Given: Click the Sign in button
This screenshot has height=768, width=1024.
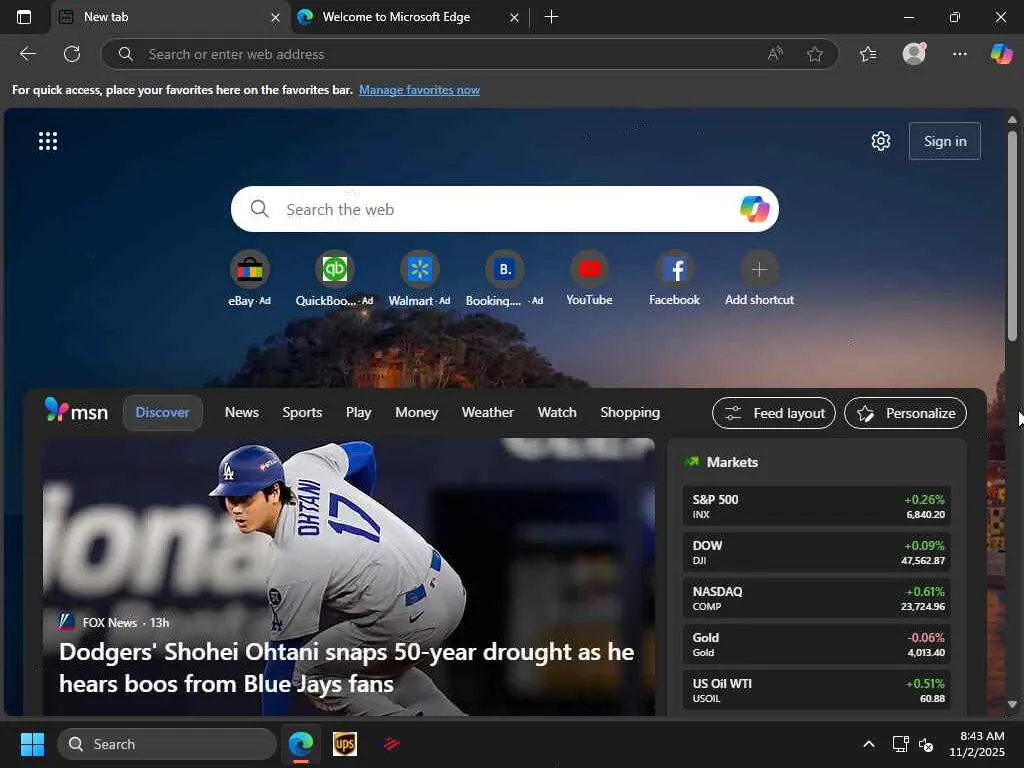Looking at the screenshot, I should click(945, 141).
